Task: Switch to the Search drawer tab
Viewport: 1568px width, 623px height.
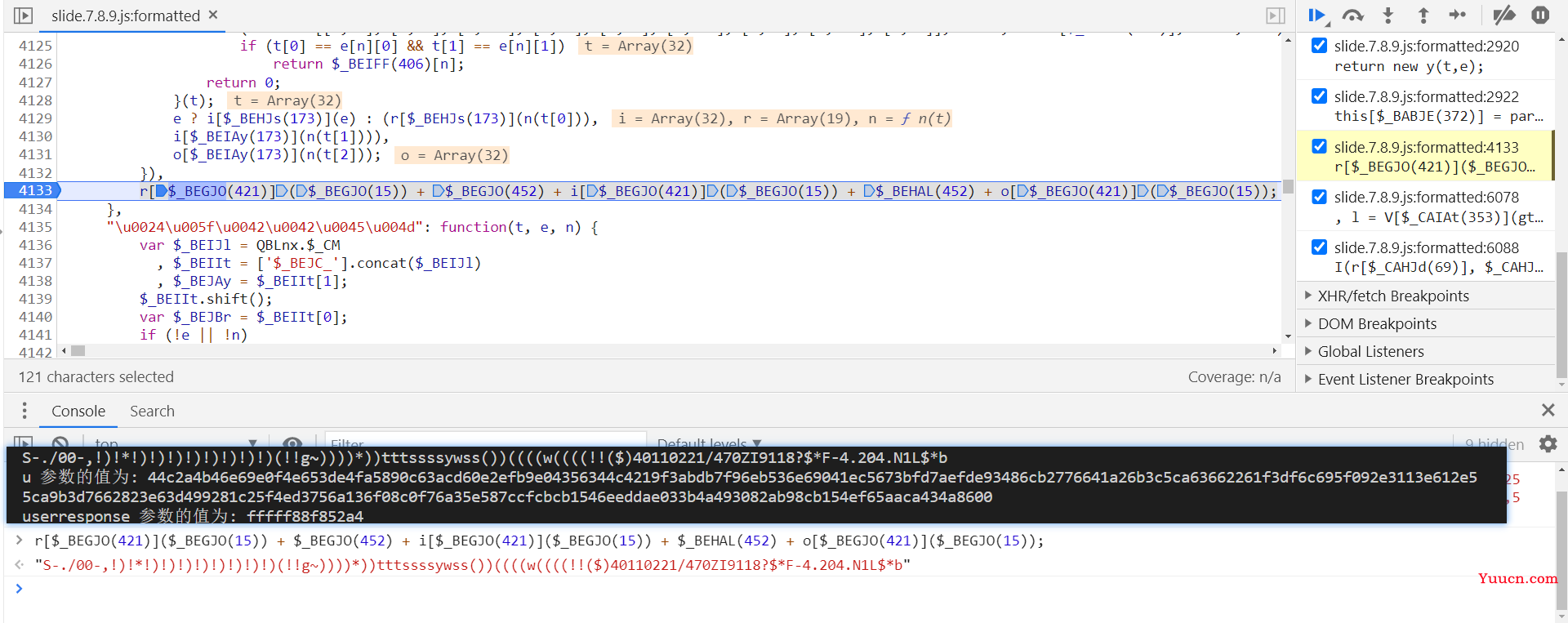Action: point(152,411)
